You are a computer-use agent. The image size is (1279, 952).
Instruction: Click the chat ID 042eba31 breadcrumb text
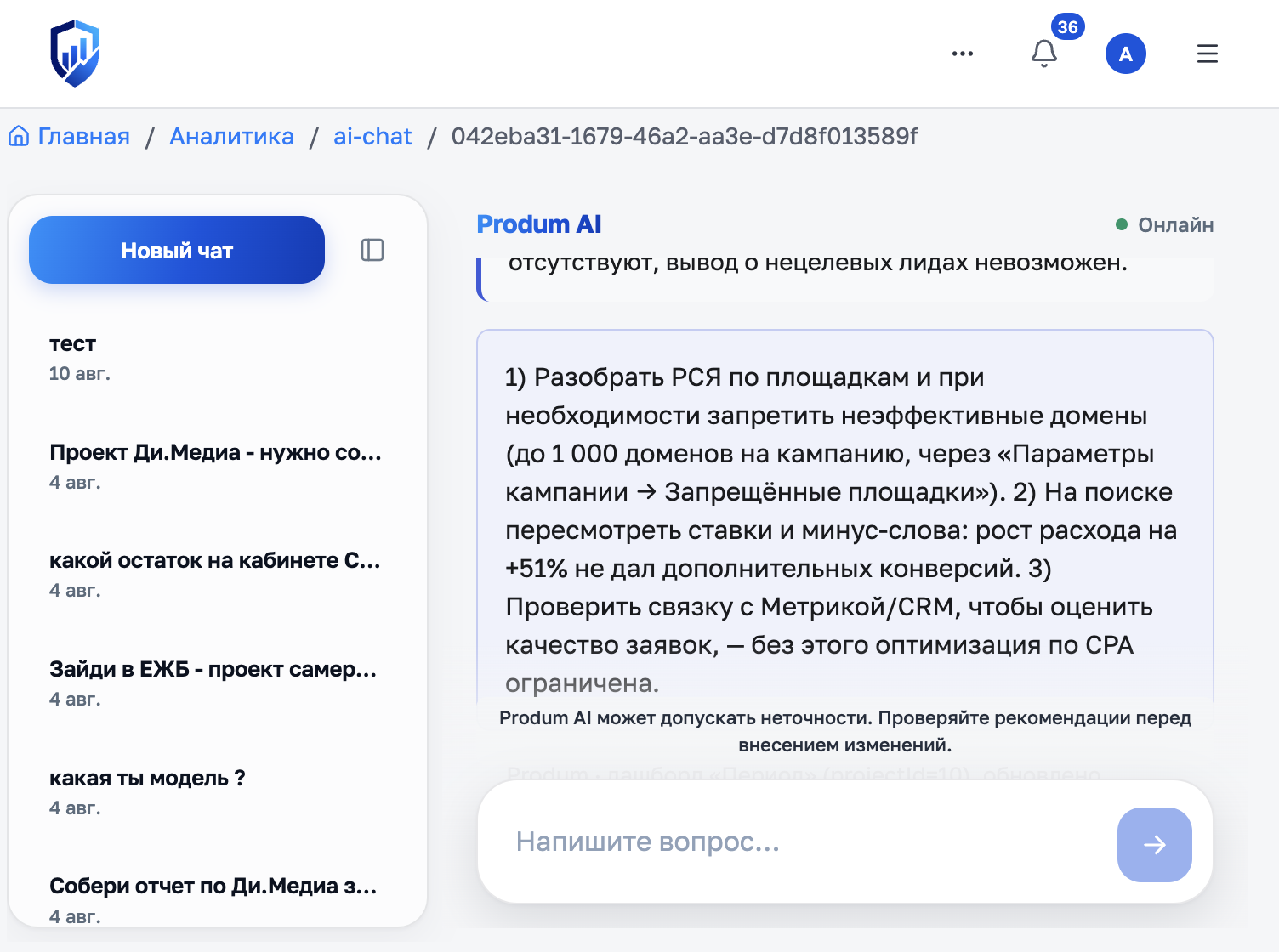tap(685, 136)
